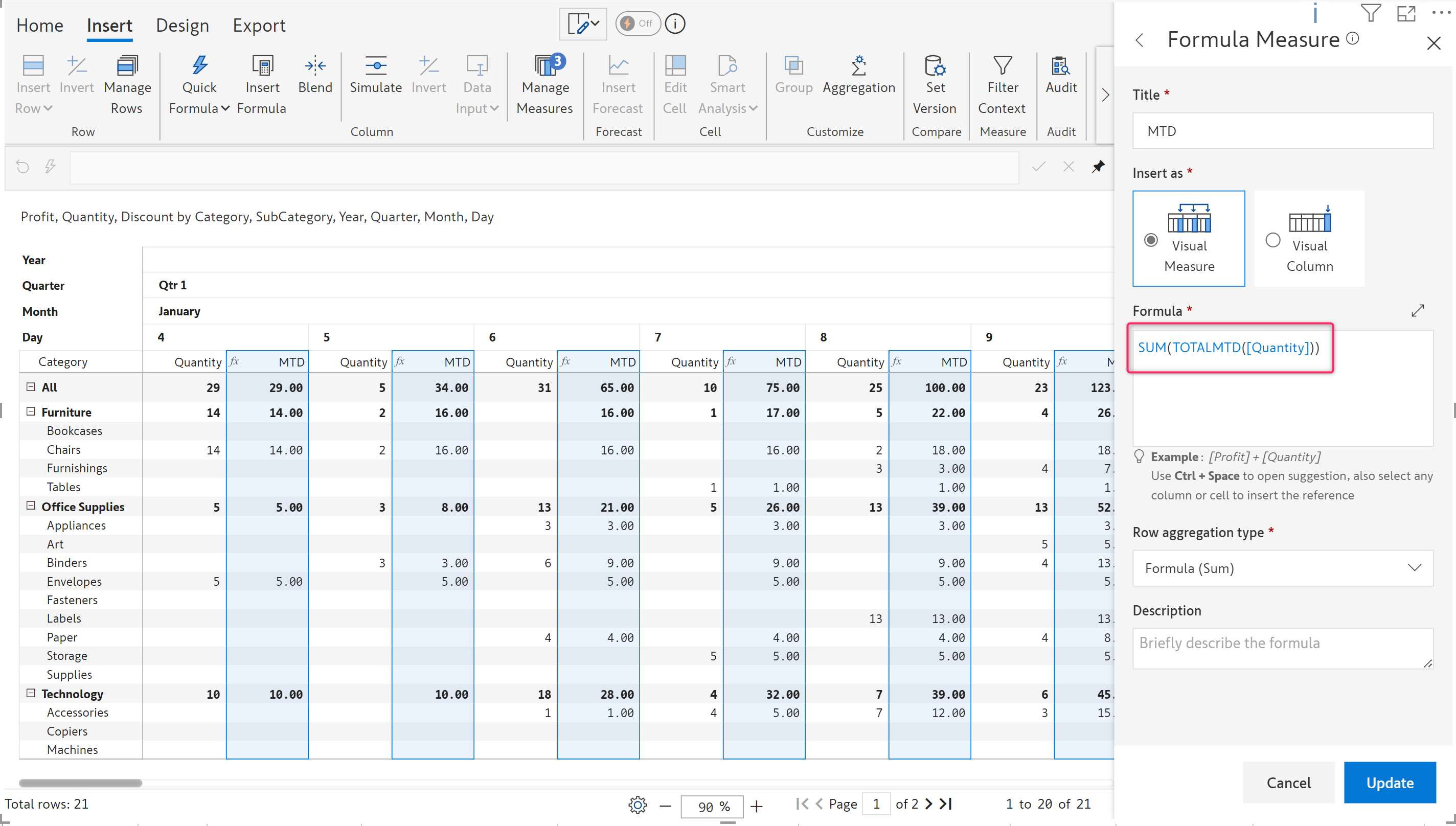Screen dimensions: 1456x826
Task: Open Manage Measures in the ribbon
Action: point(545,67)
